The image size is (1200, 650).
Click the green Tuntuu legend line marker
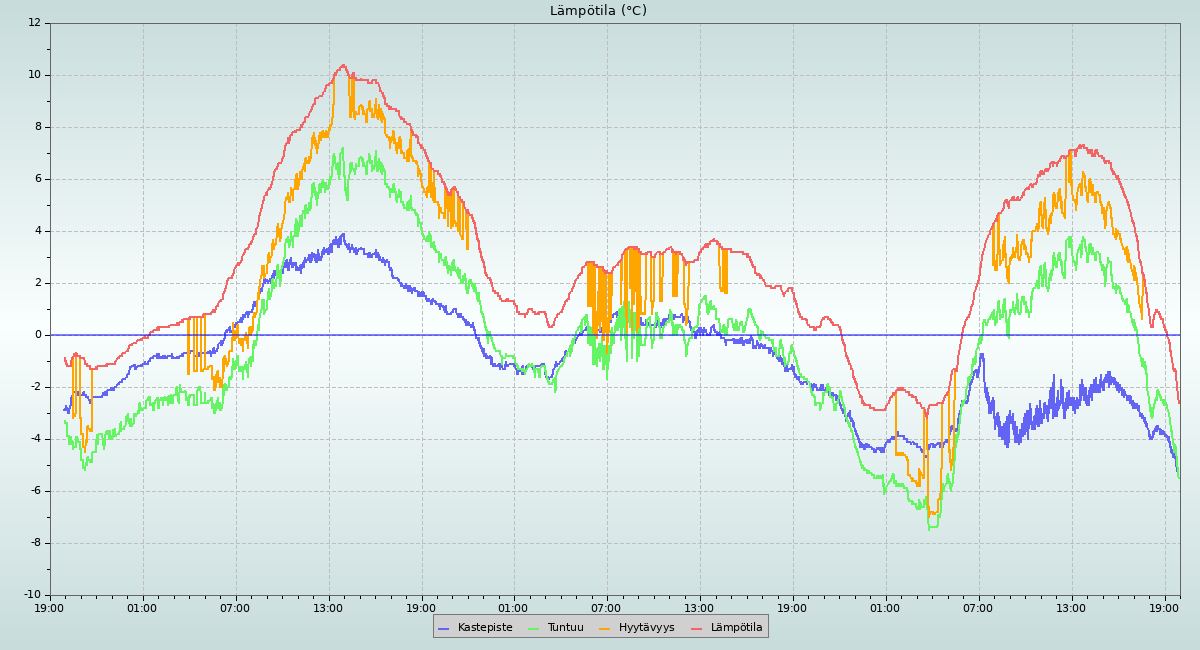[533, 628]
